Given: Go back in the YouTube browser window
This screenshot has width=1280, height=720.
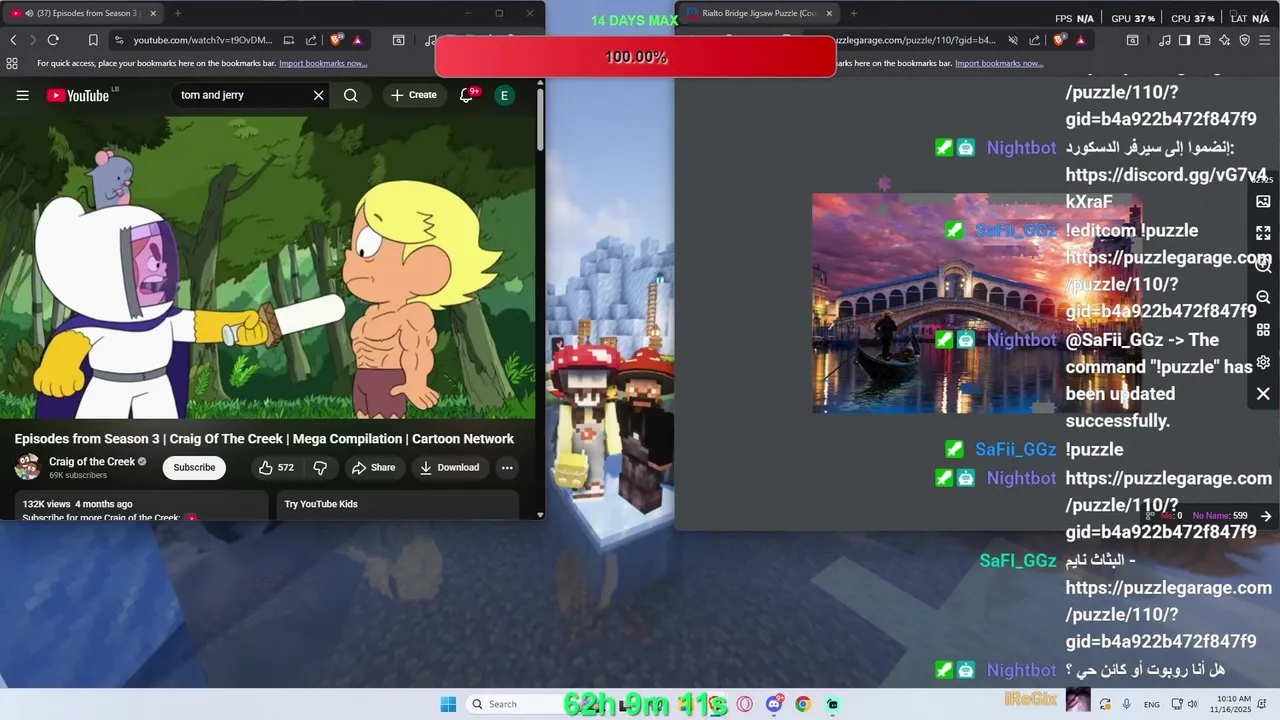Looking at the screenshot, I should tap(13, 40).
